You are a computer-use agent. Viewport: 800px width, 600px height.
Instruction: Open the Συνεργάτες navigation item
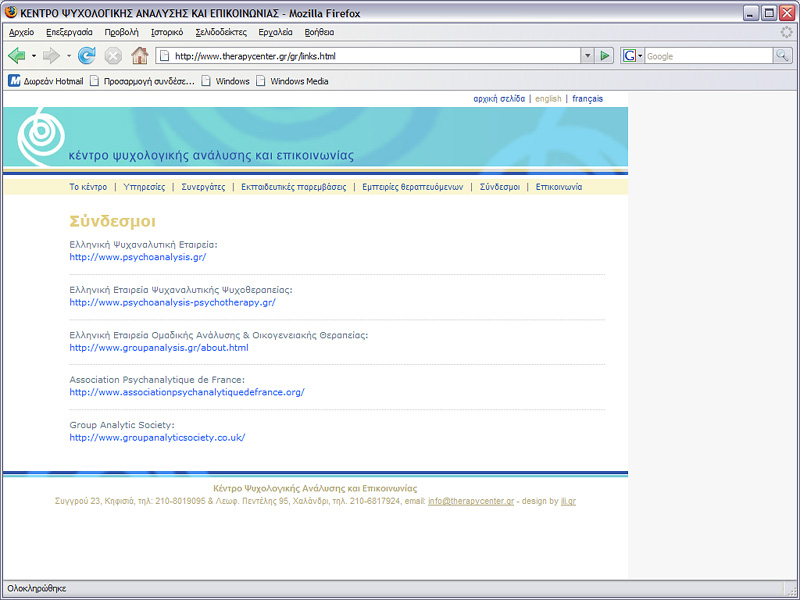pos(203,187)
